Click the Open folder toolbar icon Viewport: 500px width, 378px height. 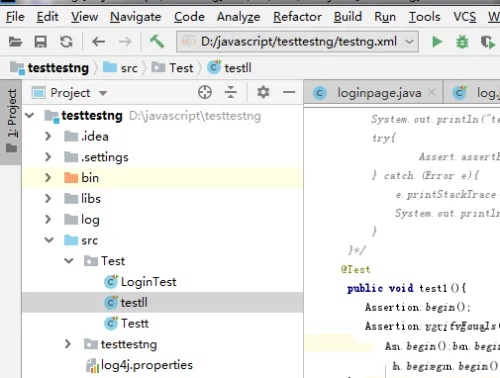[15, 42]
